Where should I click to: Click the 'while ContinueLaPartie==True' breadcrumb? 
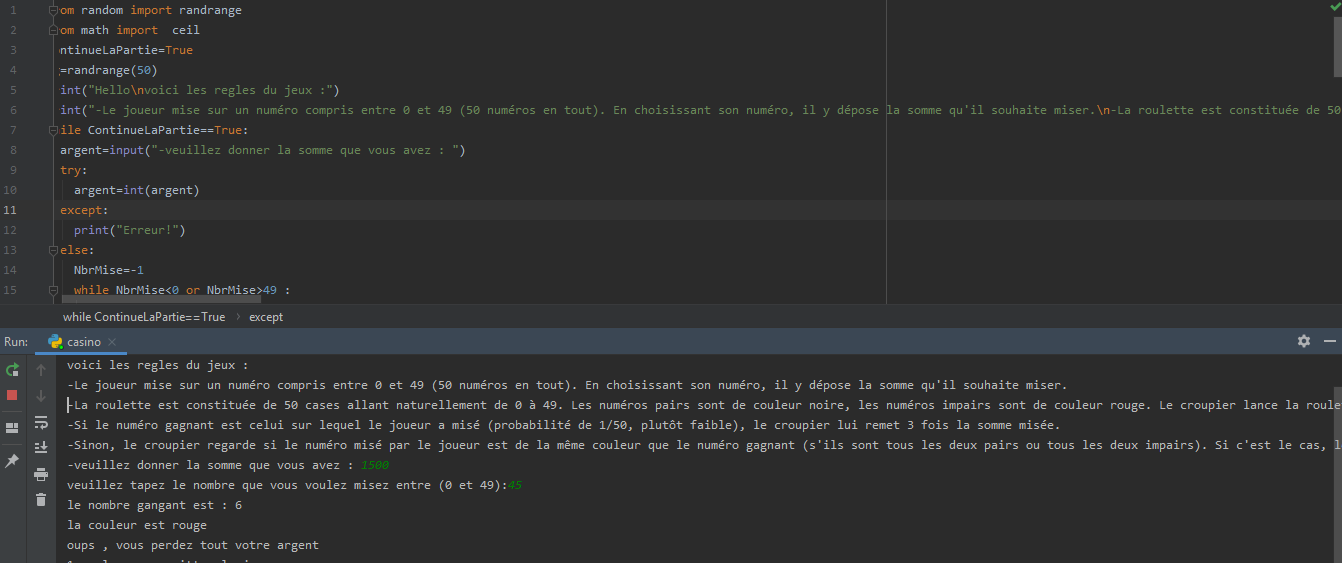pyautogui.click(x=144, y=317)
